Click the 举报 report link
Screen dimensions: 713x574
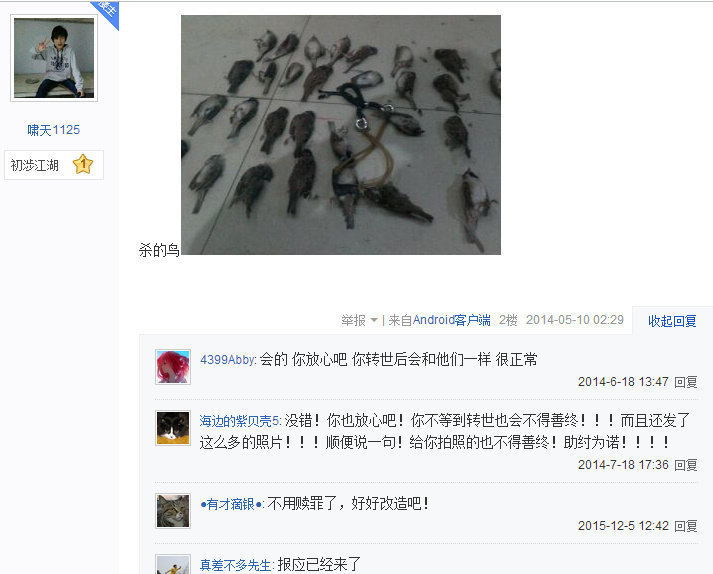pos(353,320)
